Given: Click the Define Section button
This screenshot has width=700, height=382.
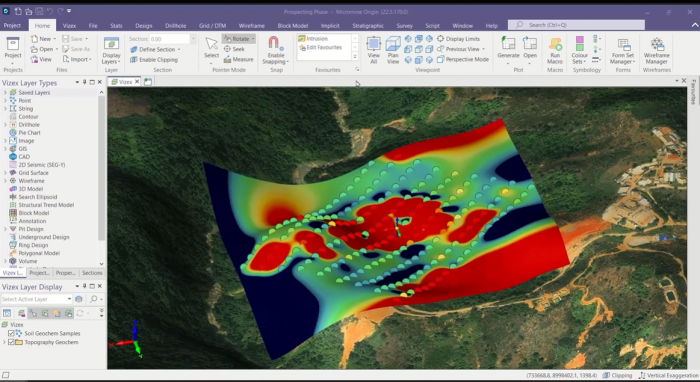Looking at the screenshot, I should click(x=155, y=49).
